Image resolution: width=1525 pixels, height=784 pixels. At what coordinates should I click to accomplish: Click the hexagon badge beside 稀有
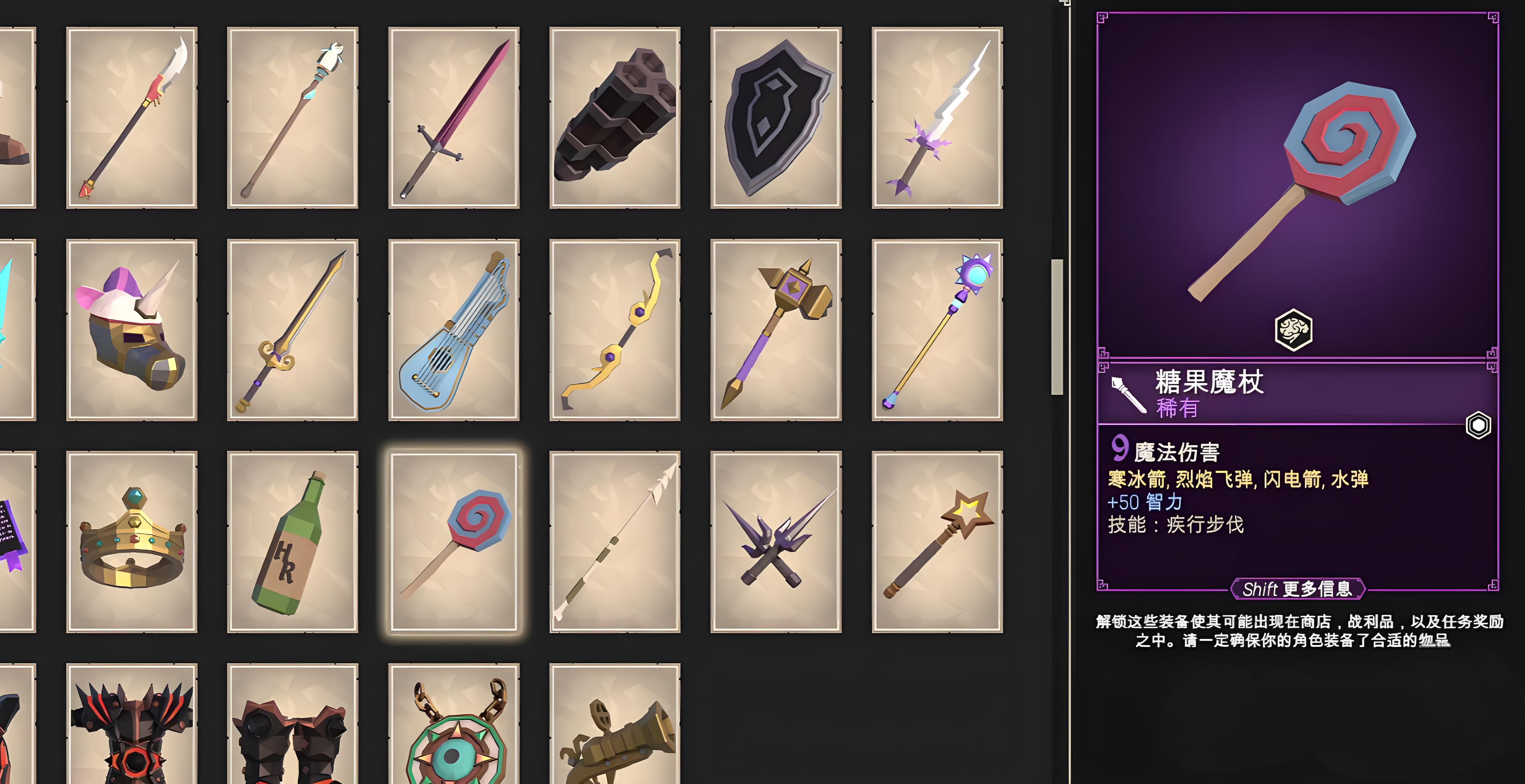(x=1478, y=425)
